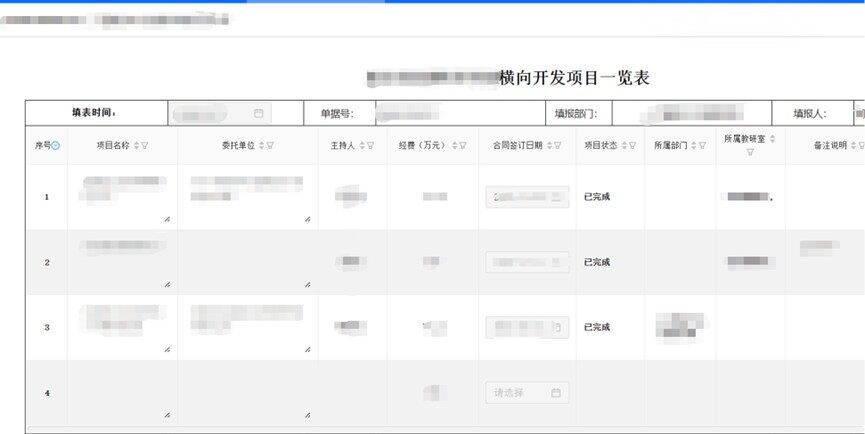Open the calendar icon in 填表时间 field
Image resolution: width=865 pixels, height=434 pixels.
click(258, 114)
